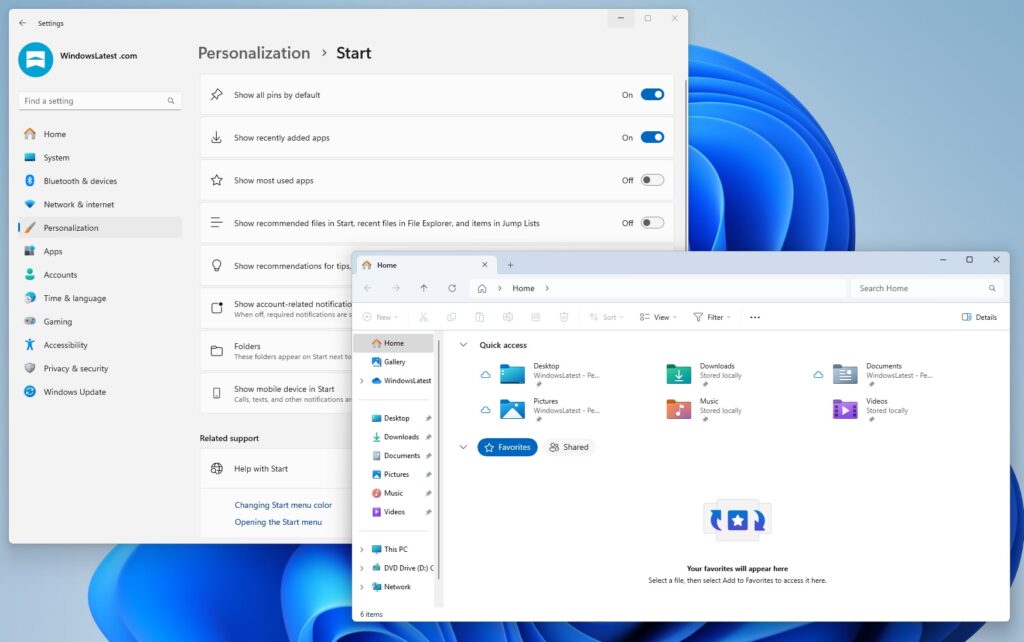Disable Show all pins by default
The width and height of the screenshot is (1024, 642).
pos(651,94)
